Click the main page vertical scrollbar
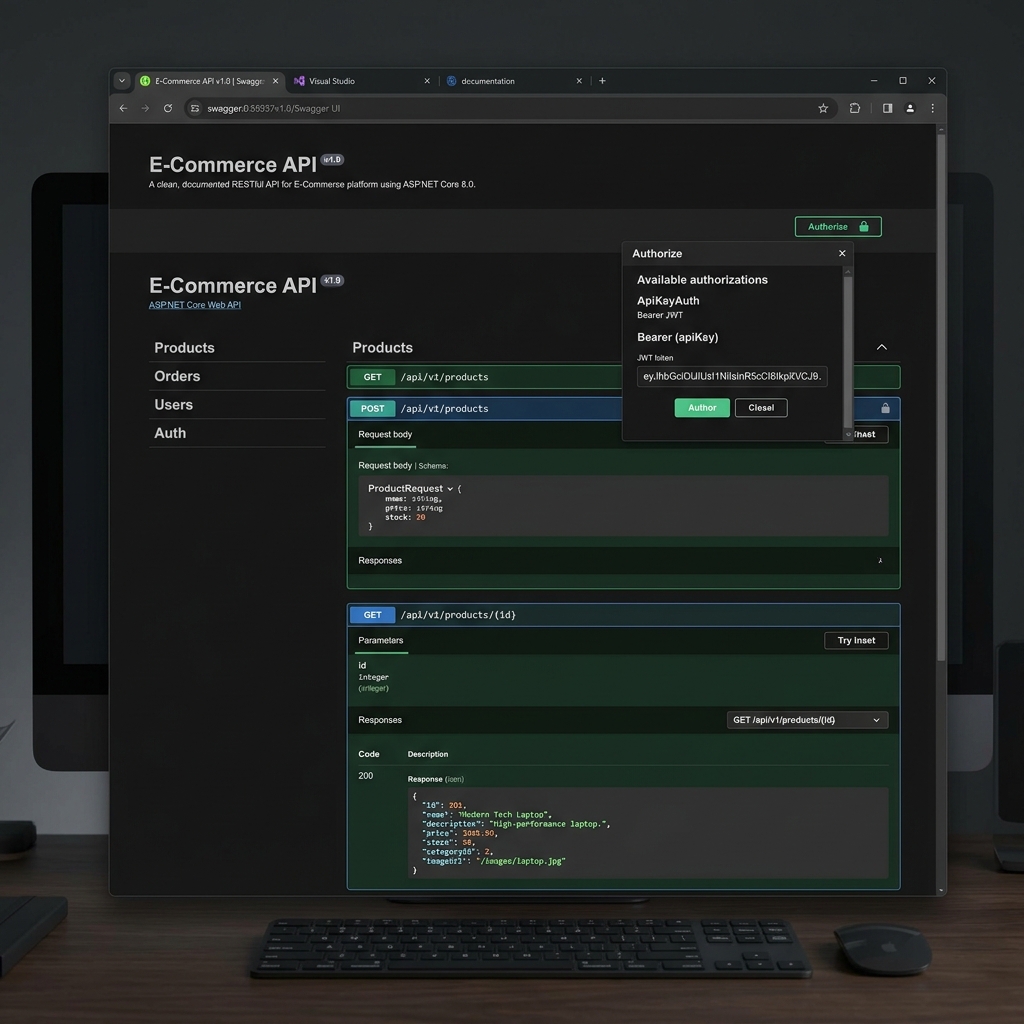The height and width of the screenshot is (1024, 1024). click(x=941, y=398)
